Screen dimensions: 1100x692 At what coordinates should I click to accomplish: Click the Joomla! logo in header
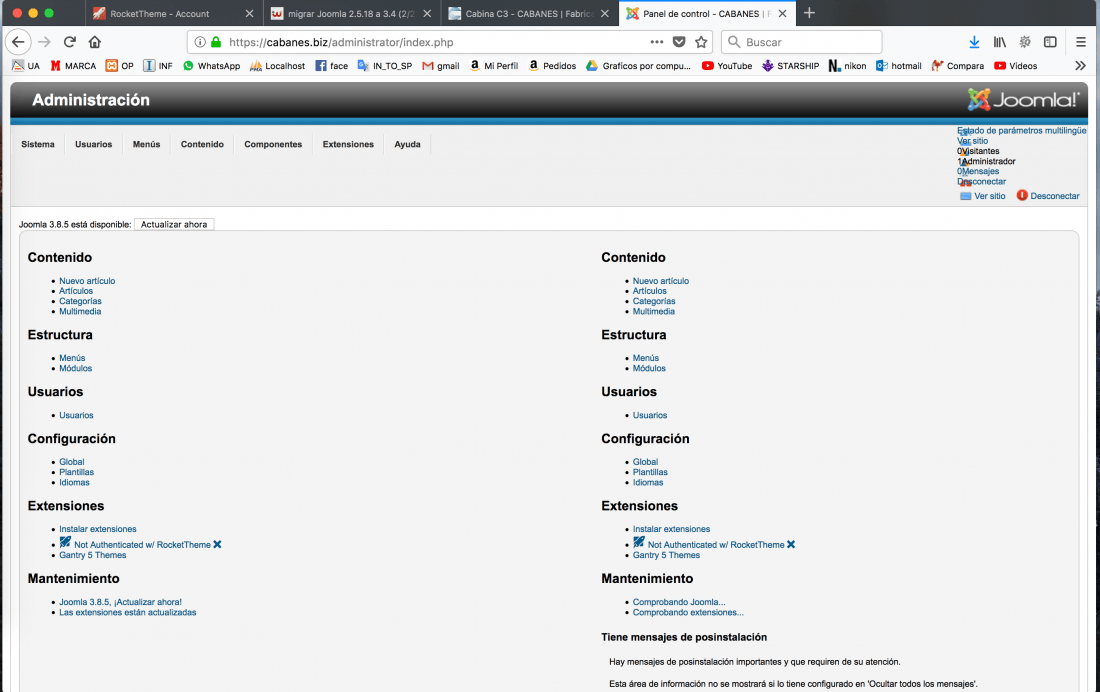click(1023, 100)
